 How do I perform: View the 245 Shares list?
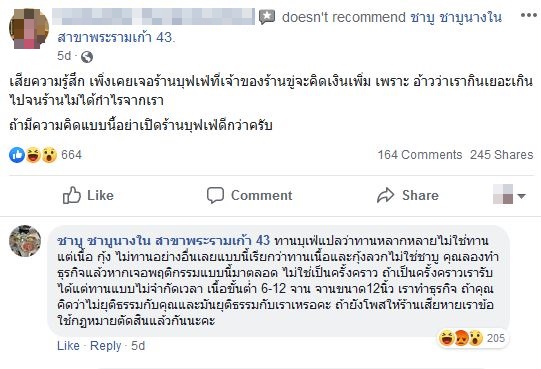(502, 155)
